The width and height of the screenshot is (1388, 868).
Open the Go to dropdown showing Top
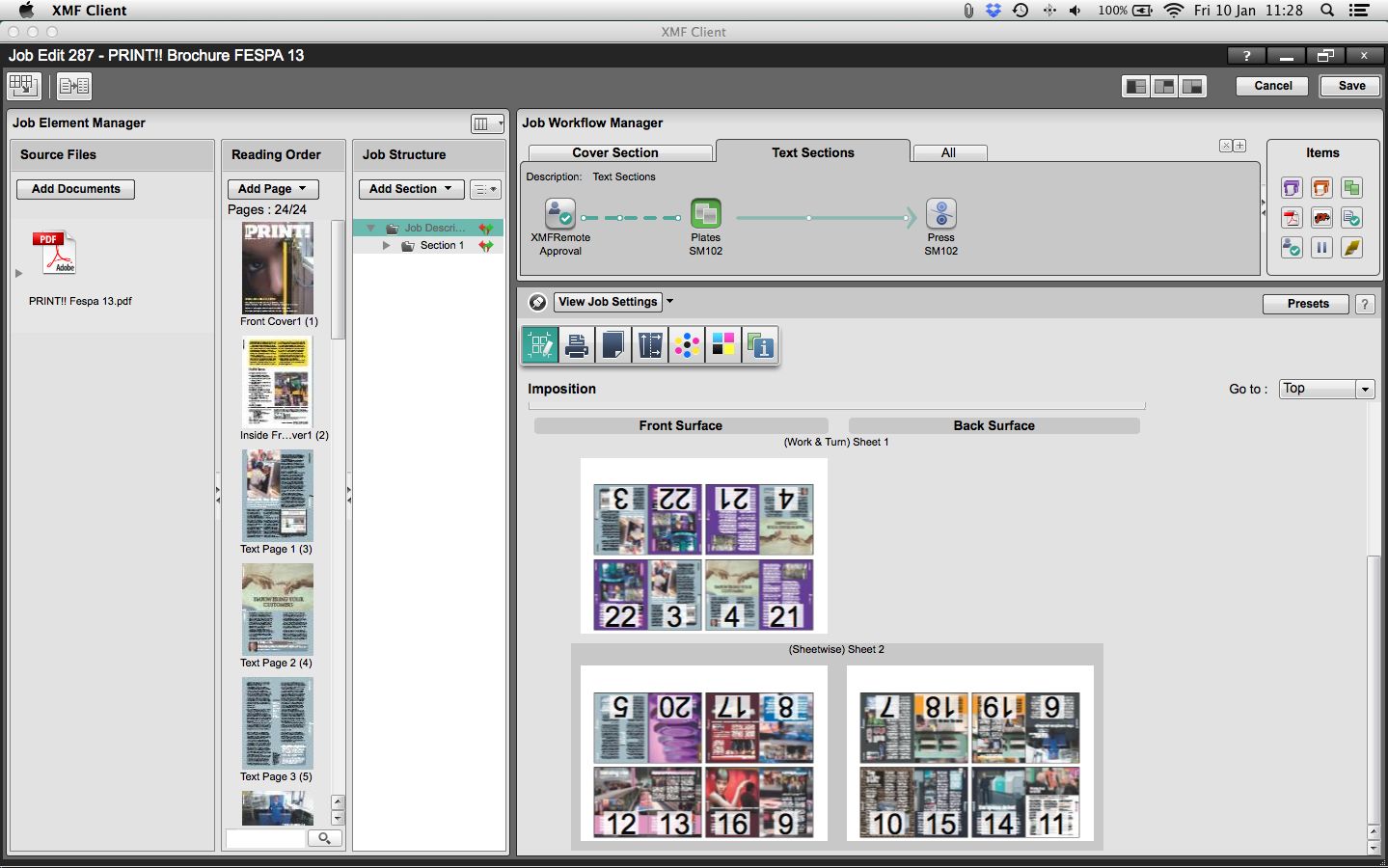(1326, 389)
